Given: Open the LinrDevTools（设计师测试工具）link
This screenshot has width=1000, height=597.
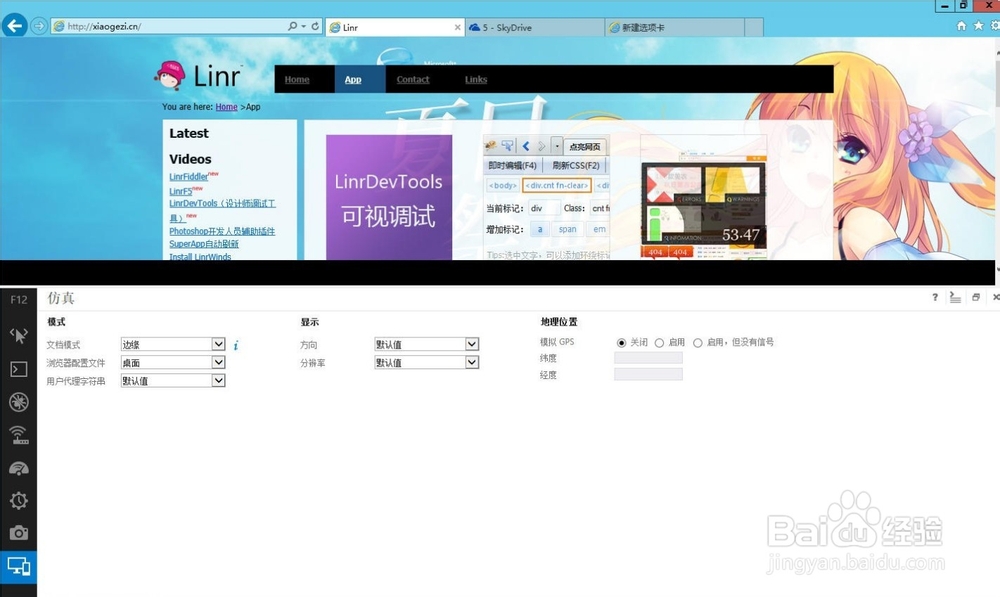Looking at the screenshot, I should 222,210.
